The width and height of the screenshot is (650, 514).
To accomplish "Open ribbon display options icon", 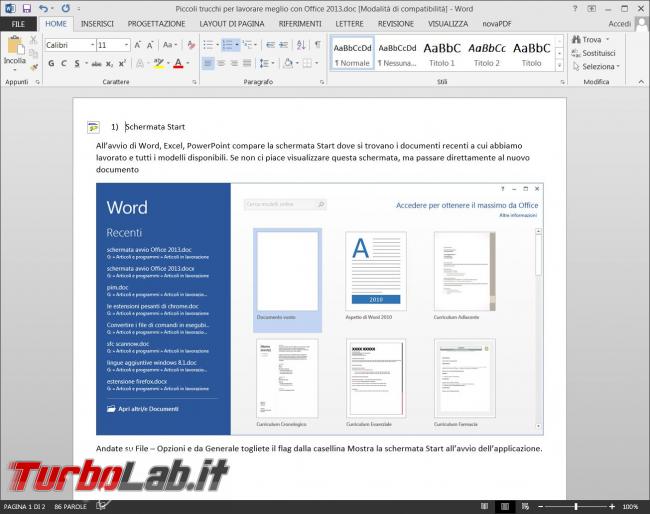I will coord(592,8).
